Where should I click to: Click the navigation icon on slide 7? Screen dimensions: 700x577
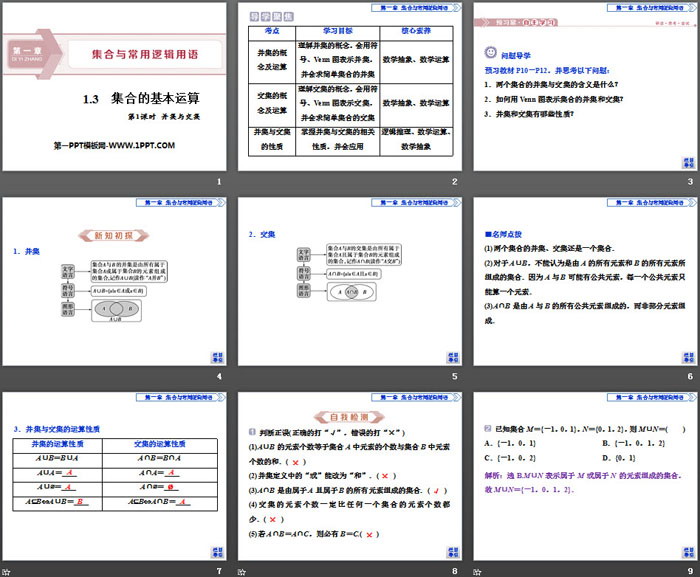(218, 551)
